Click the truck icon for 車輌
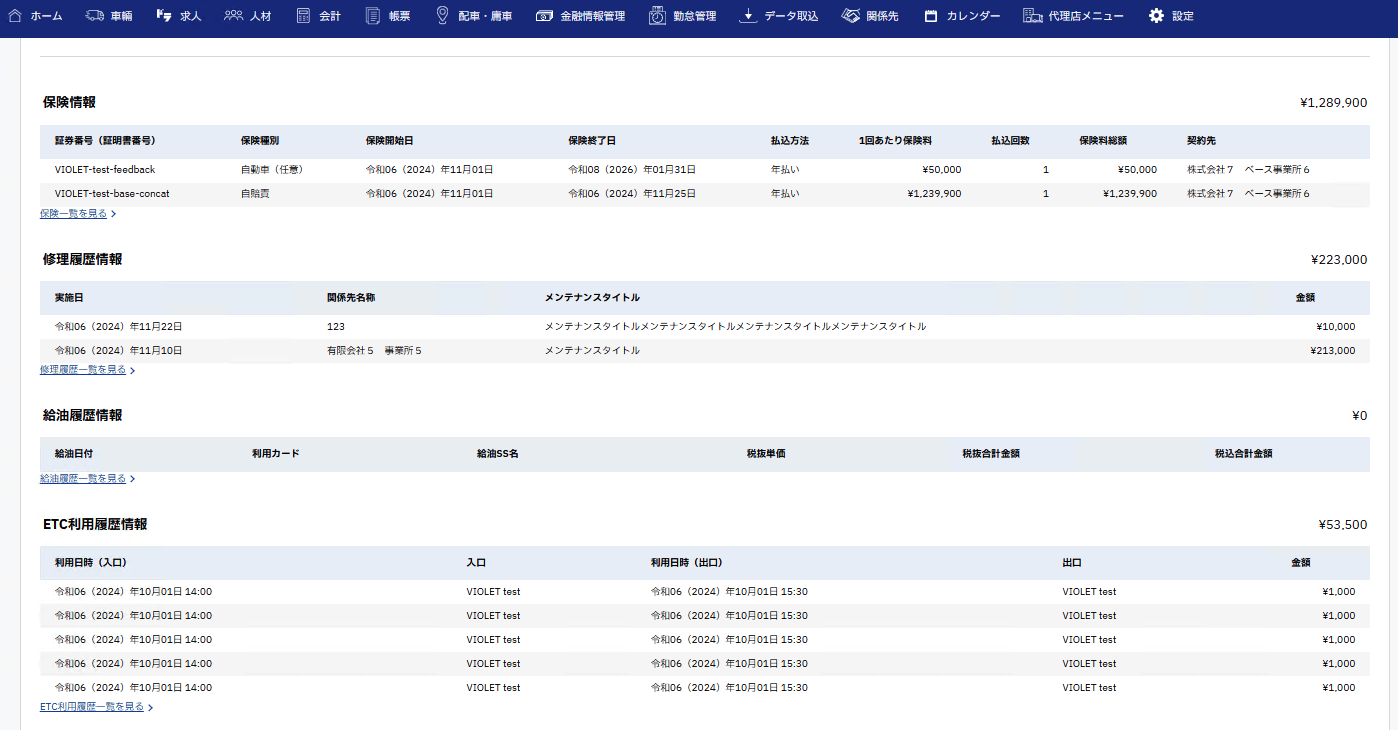 [x=95, y=16]
